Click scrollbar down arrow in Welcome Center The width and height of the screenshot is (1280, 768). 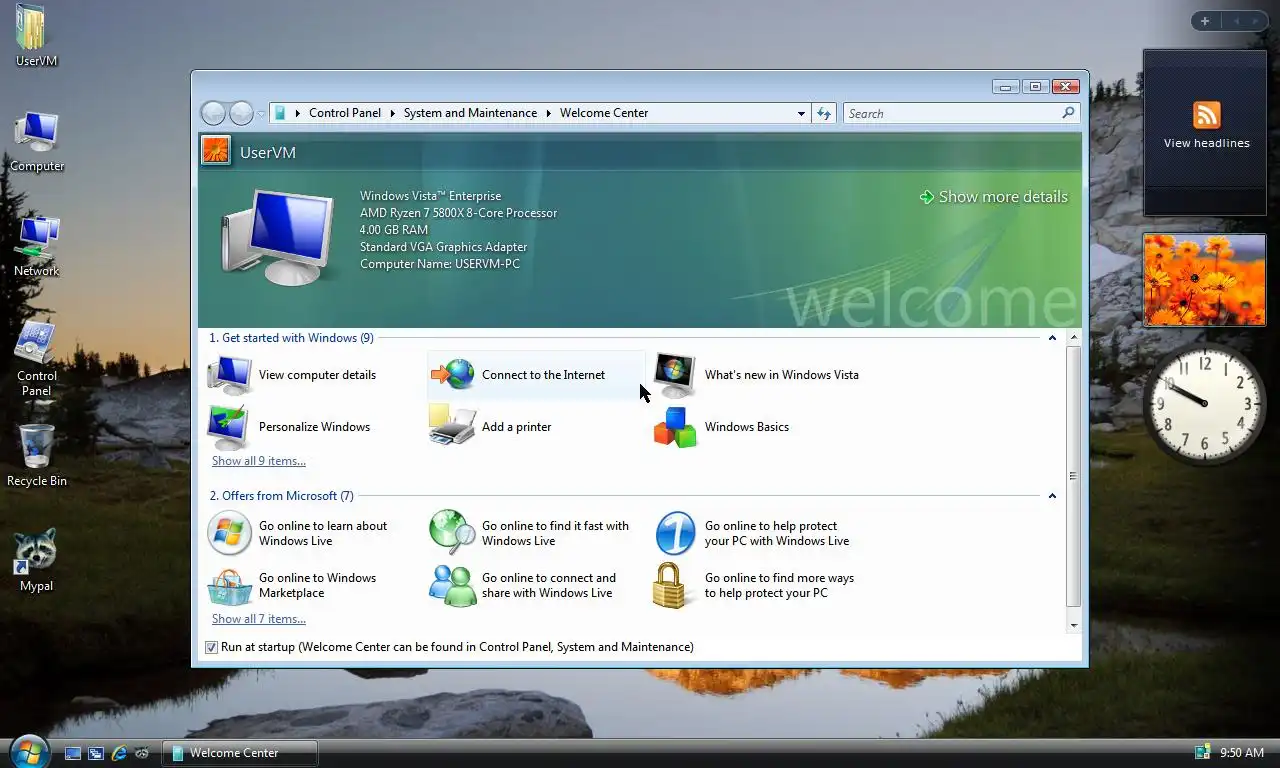click(x=1073, y=626)
